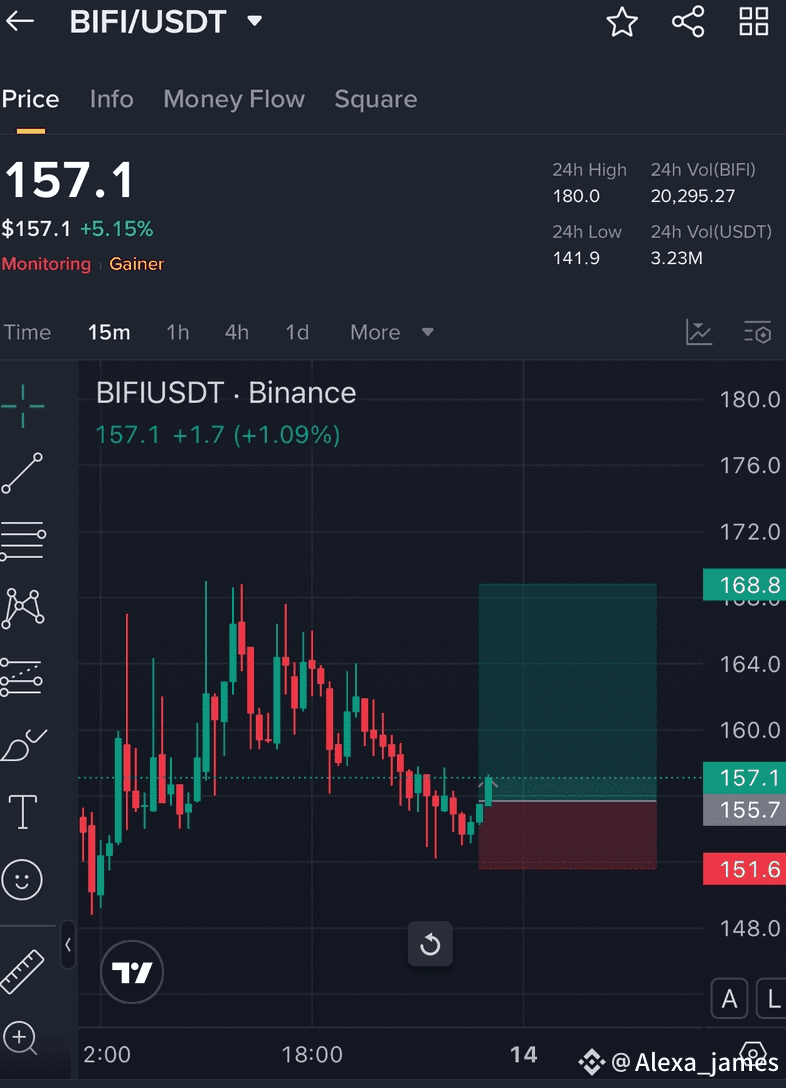Switch to the Info tab

click(112, 99)
